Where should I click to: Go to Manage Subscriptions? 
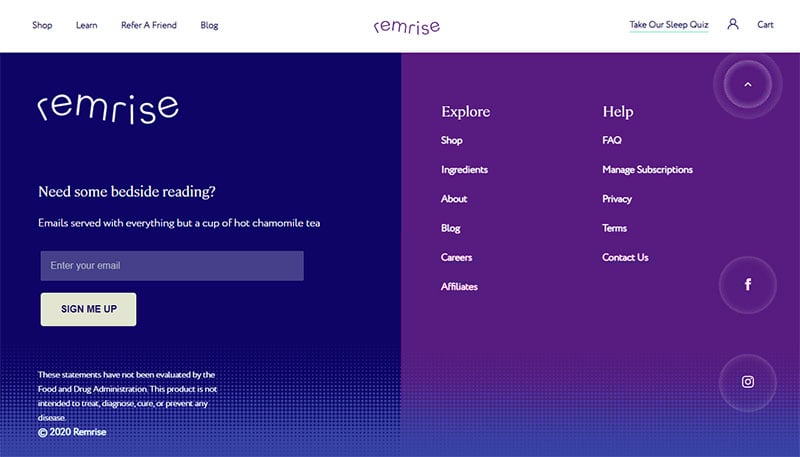[x=647, y=170]
